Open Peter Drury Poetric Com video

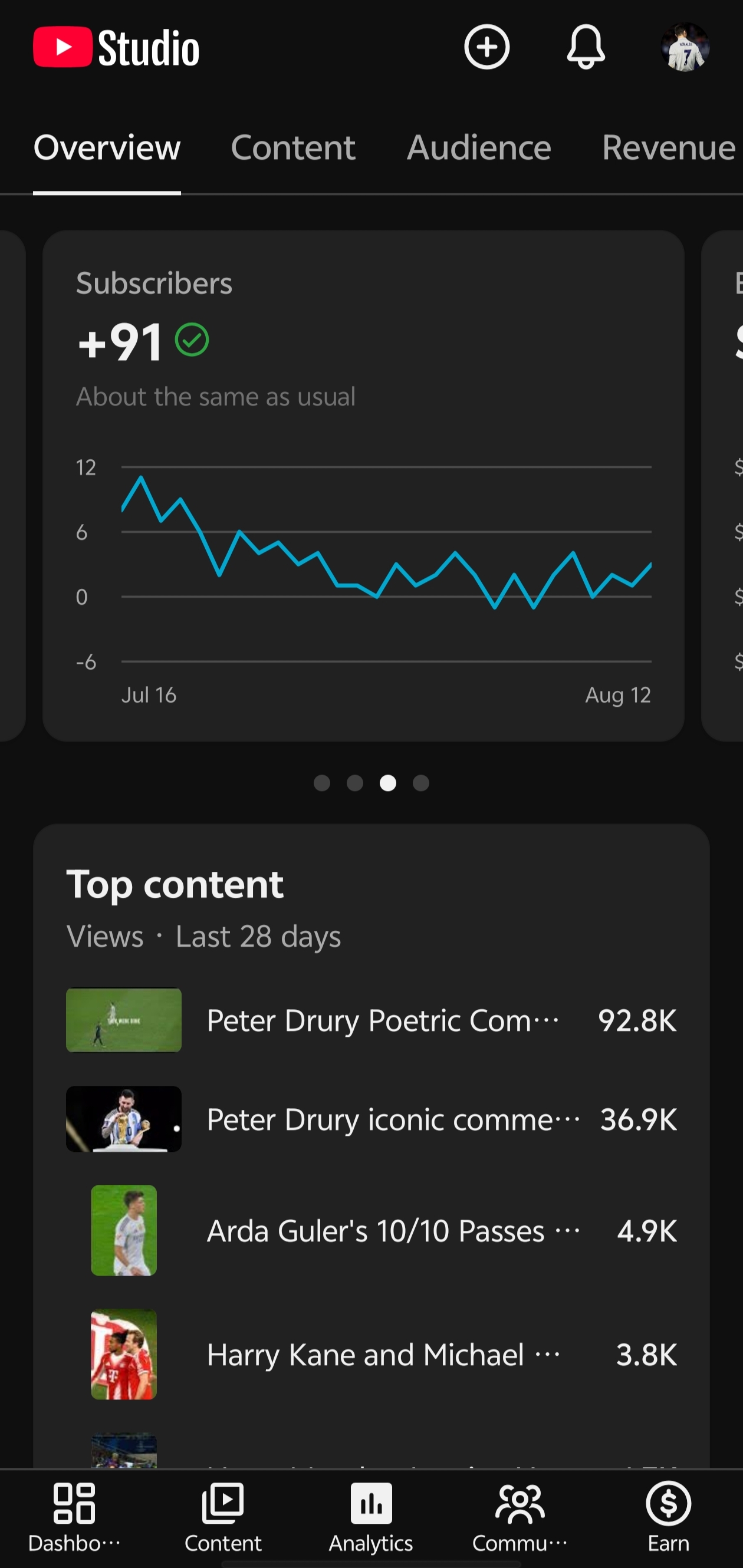(x=371, y=1020)
